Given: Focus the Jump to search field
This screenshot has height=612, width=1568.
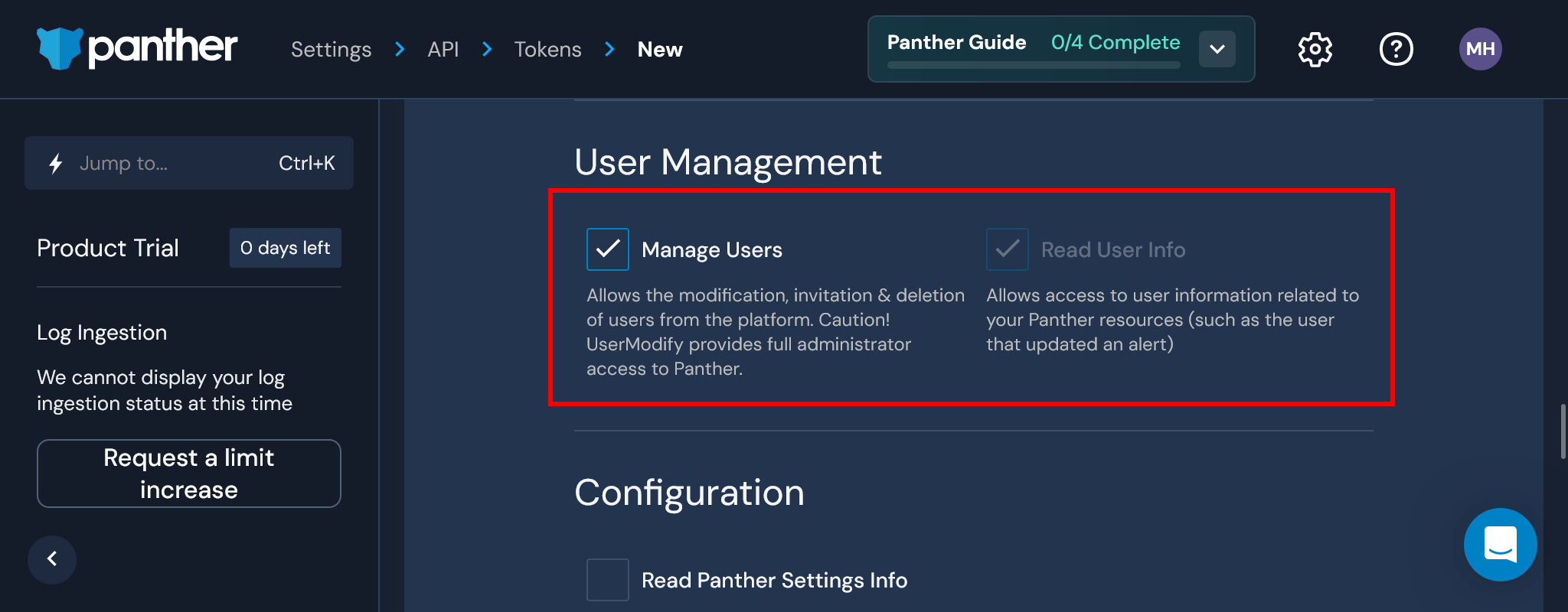Looking at the screenshot, I should click(189, 163).
